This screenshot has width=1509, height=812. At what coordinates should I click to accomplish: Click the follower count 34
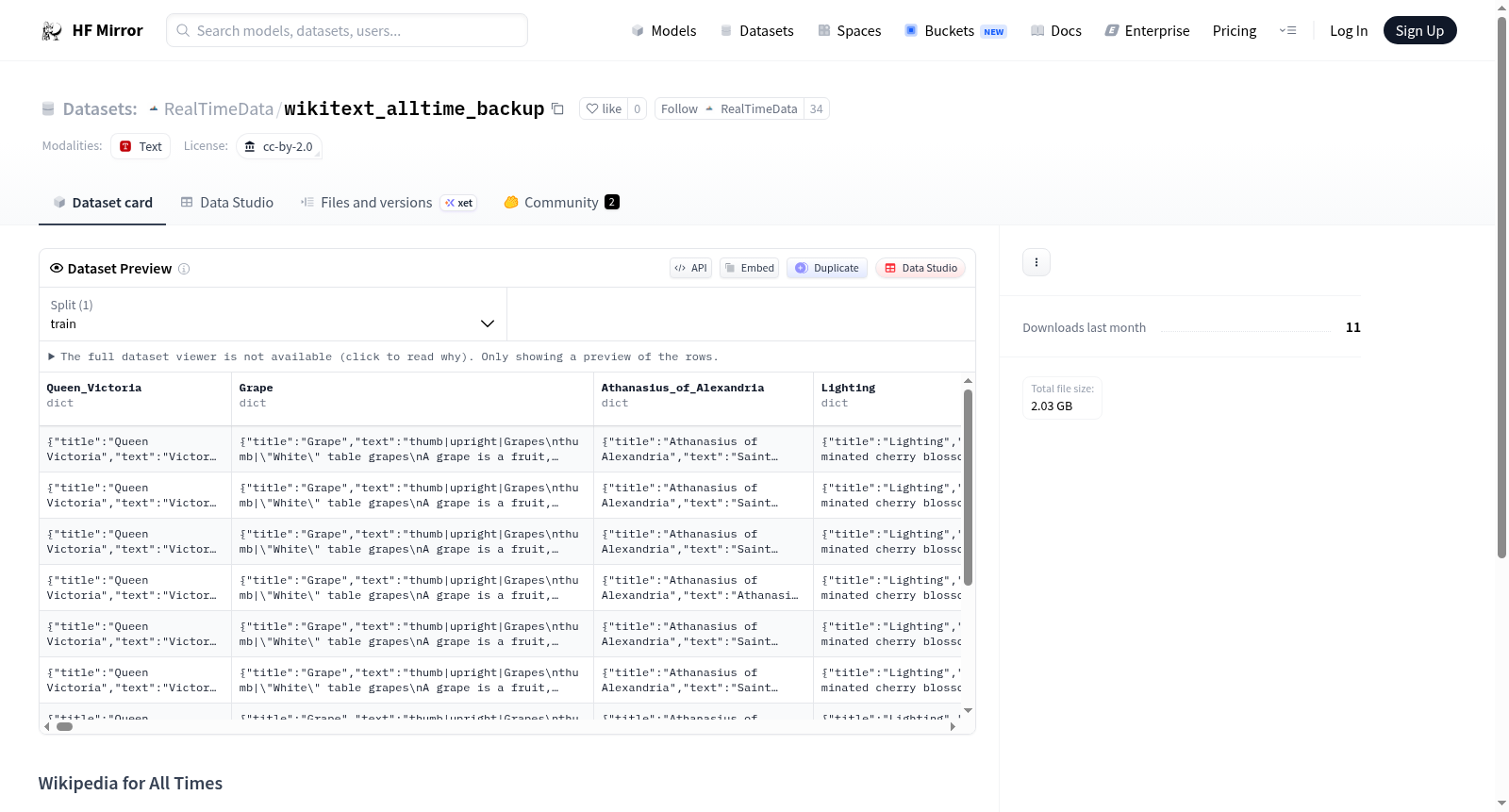point(817,108)
